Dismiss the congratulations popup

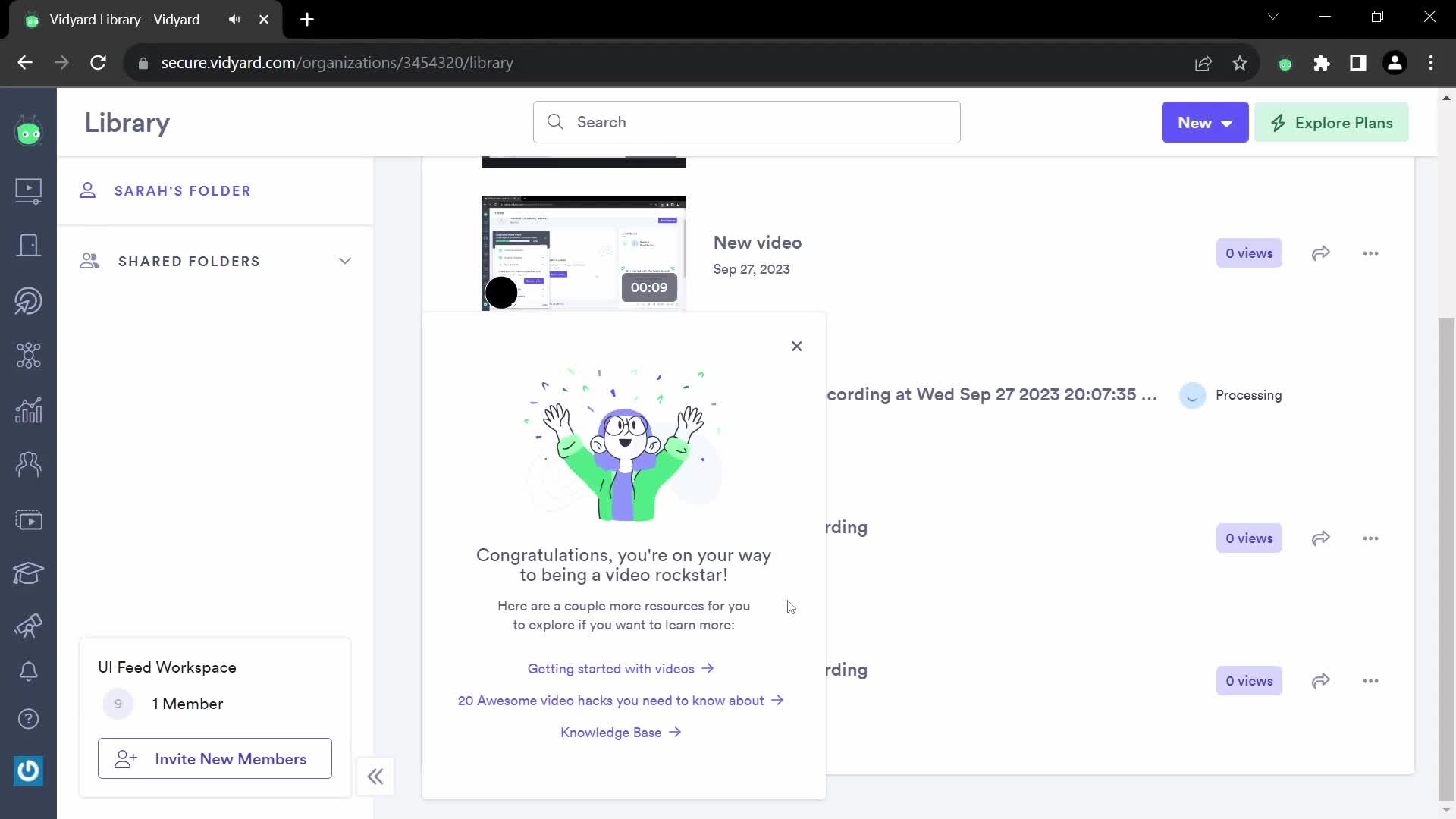797,345
